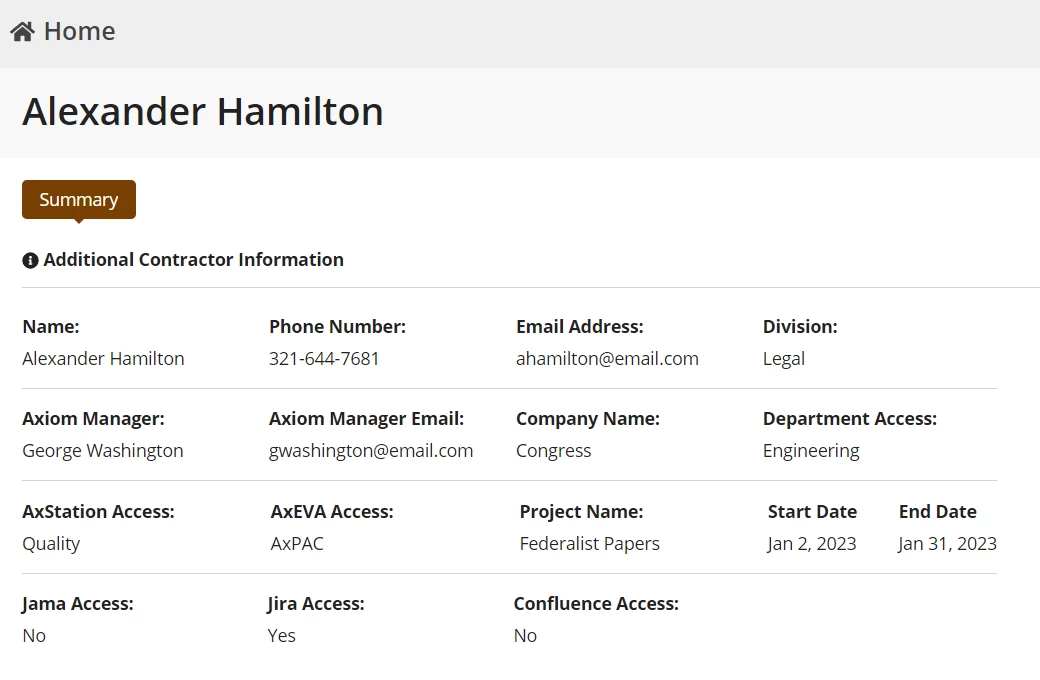This screenshot has width=1040, height=680.
Task: Click the End Date label
Action: 937,511
